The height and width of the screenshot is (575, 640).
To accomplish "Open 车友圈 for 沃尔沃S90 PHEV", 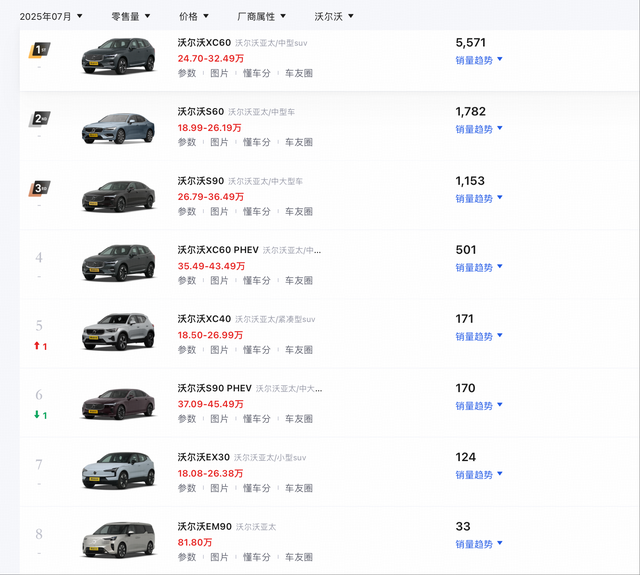I will coord(299,419).
